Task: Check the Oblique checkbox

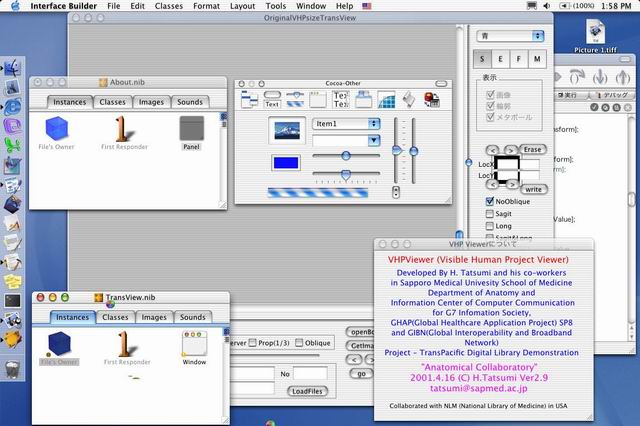Action: 299,343
